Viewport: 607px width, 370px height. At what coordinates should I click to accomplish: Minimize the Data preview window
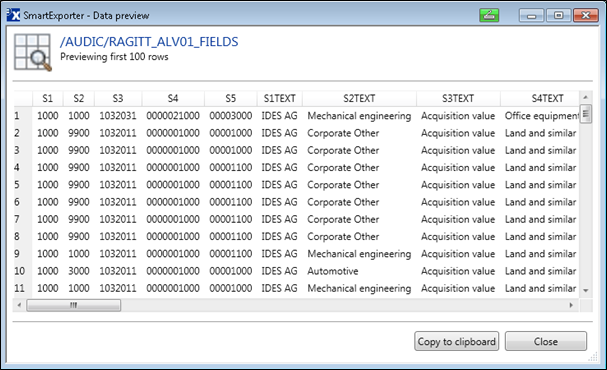[x=532, y=15]
